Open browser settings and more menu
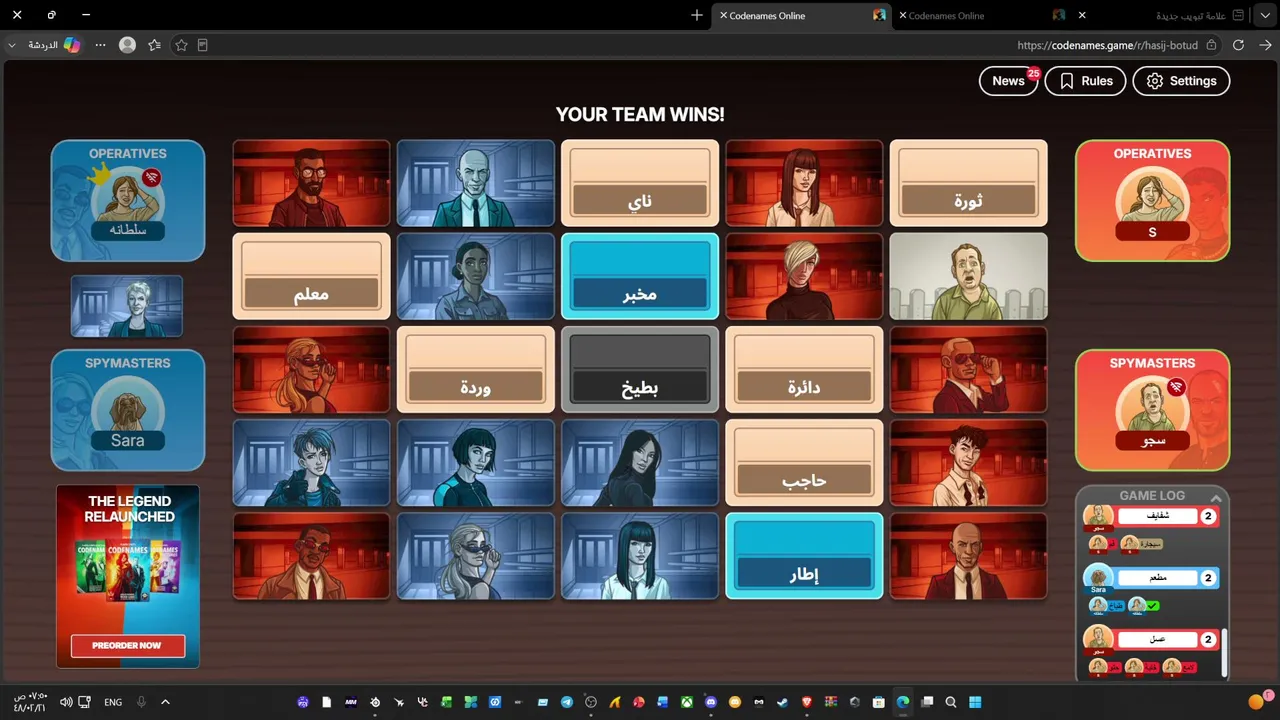Image resolution: width=1280 pixels, height=720 pixels. coord(100,45)
